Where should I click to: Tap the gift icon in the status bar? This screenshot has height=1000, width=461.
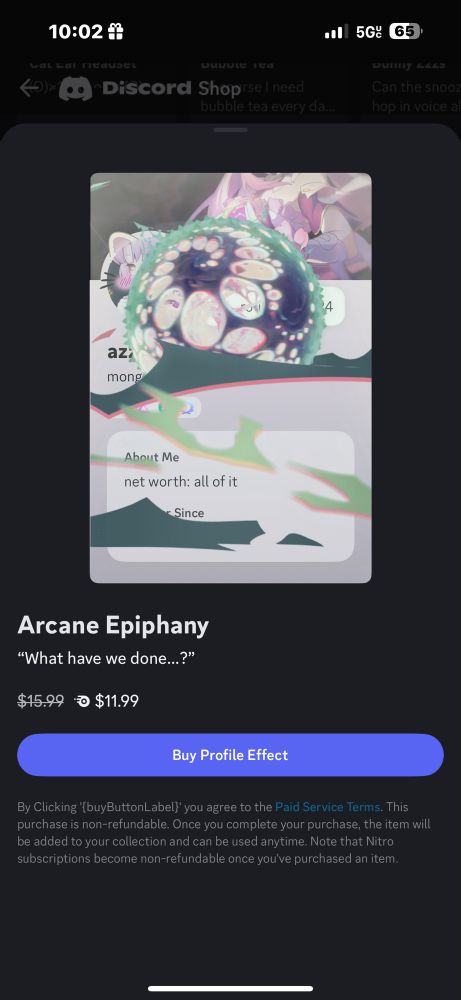(x=115, y=32)
